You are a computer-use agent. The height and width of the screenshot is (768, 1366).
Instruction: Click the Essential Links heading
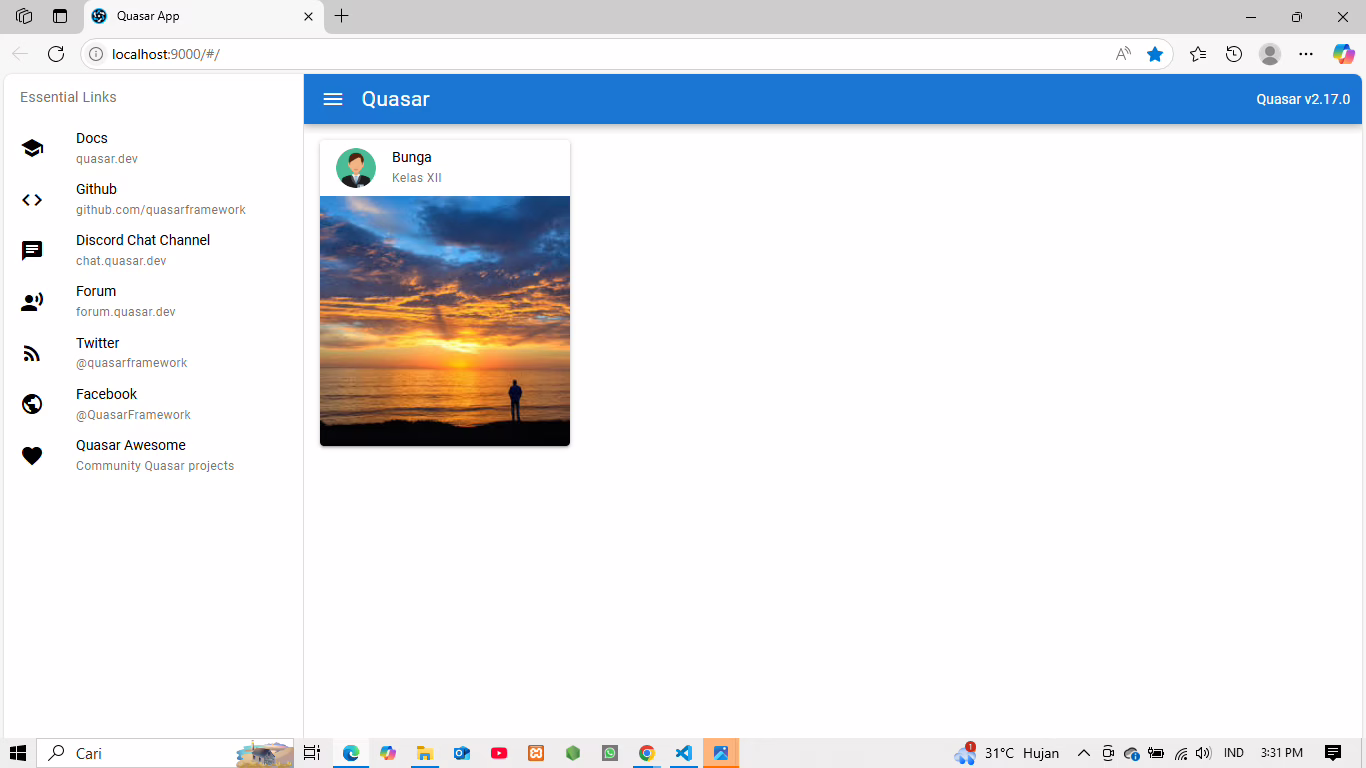(68, 97)
